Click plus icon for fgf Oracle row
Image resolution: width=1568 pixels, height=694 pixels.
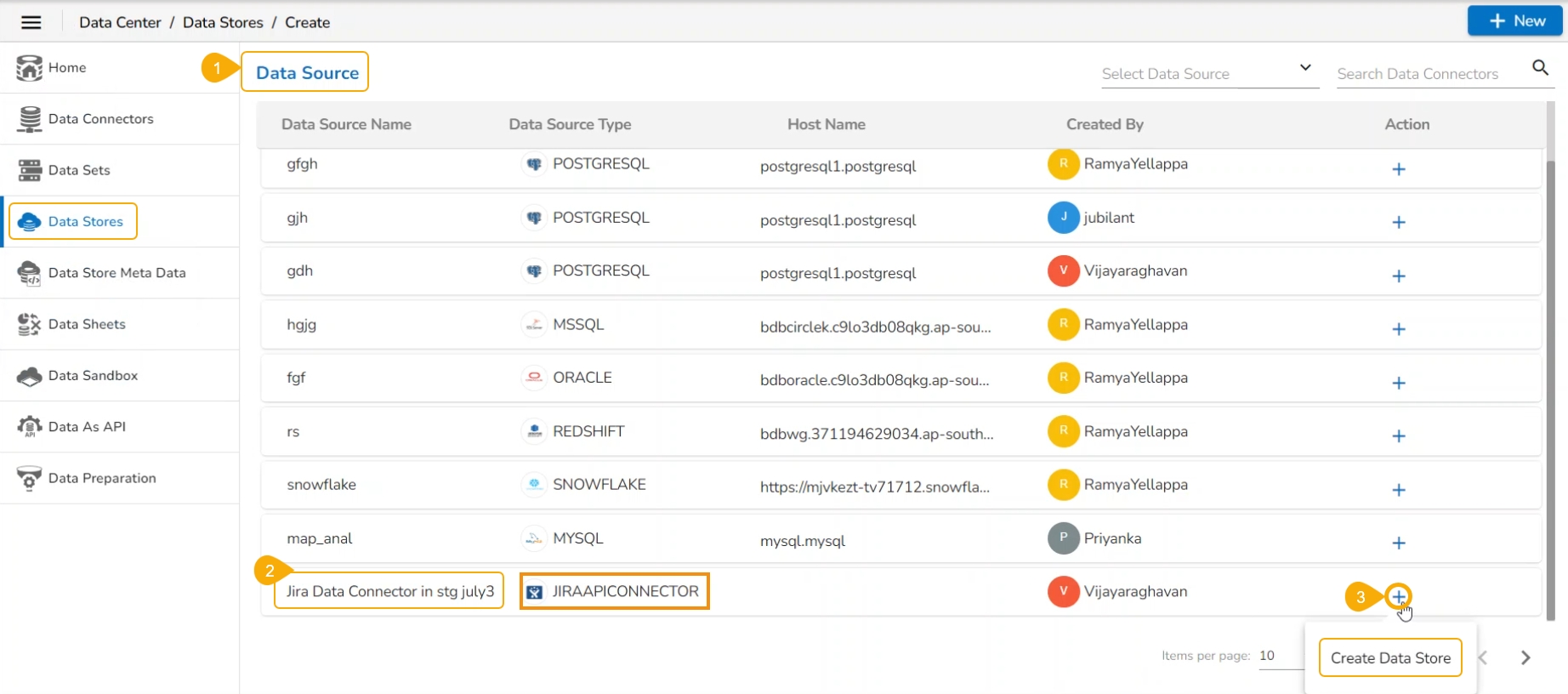(1398, 383)
